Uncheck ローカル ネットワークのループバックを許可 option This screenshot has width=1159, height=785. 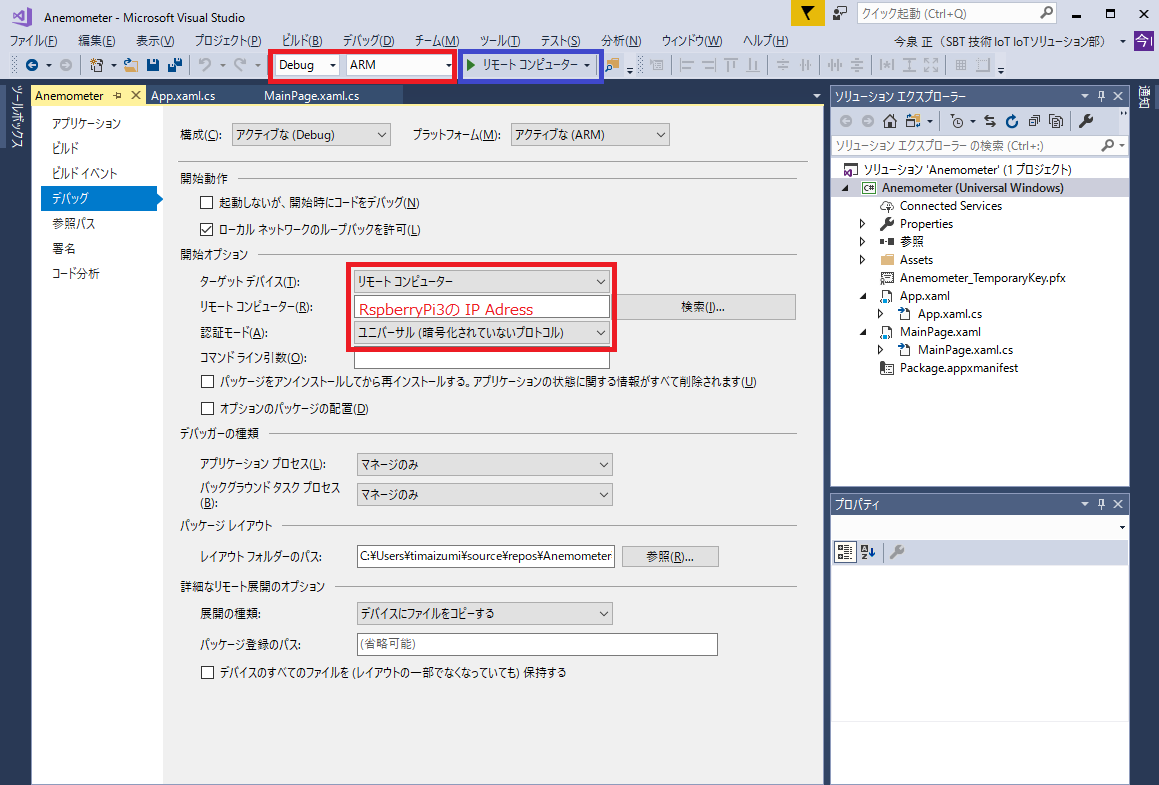pos(207,229)
